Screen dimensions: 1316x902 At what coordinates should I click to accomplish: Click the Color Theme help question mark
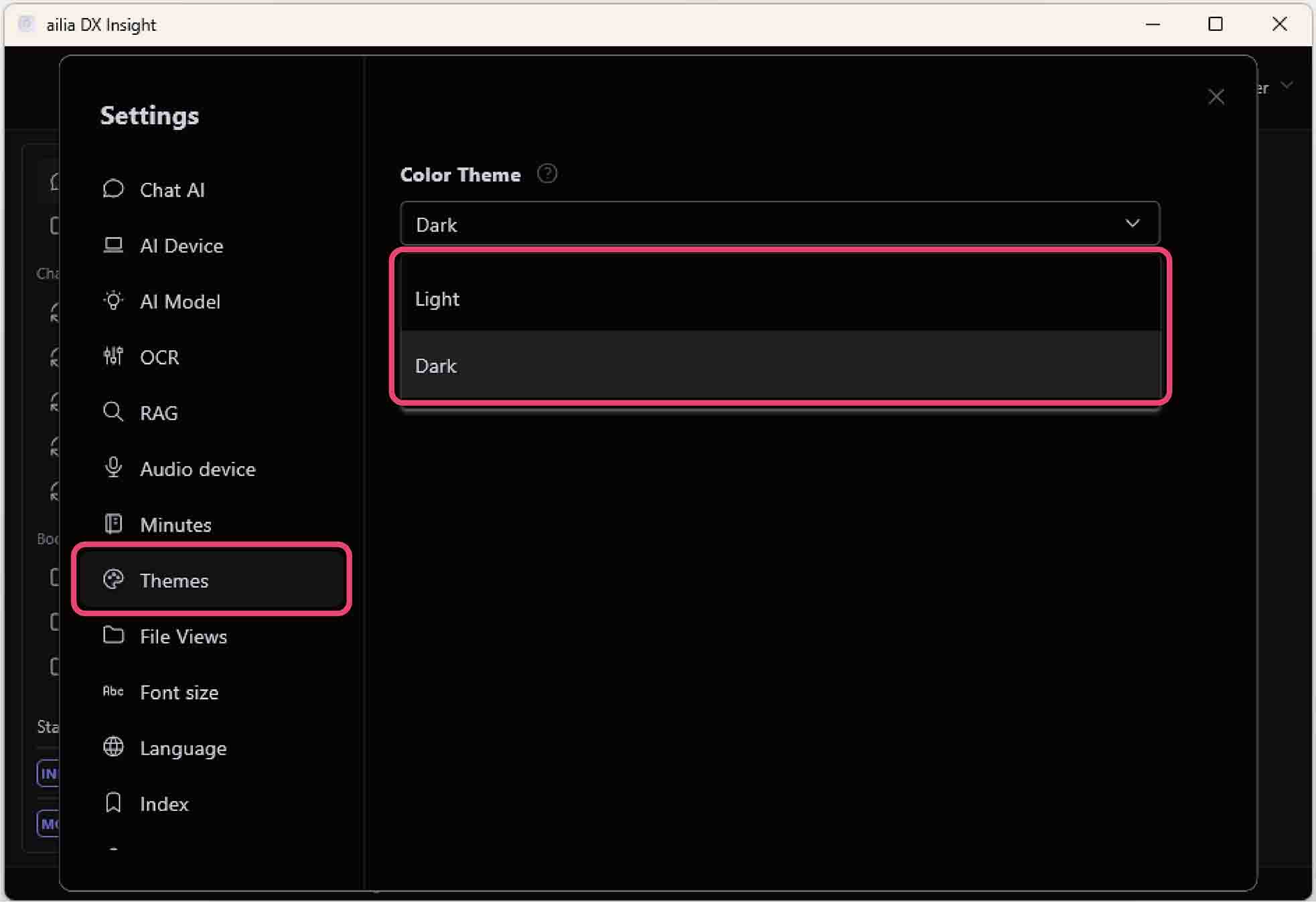point(546,173)
